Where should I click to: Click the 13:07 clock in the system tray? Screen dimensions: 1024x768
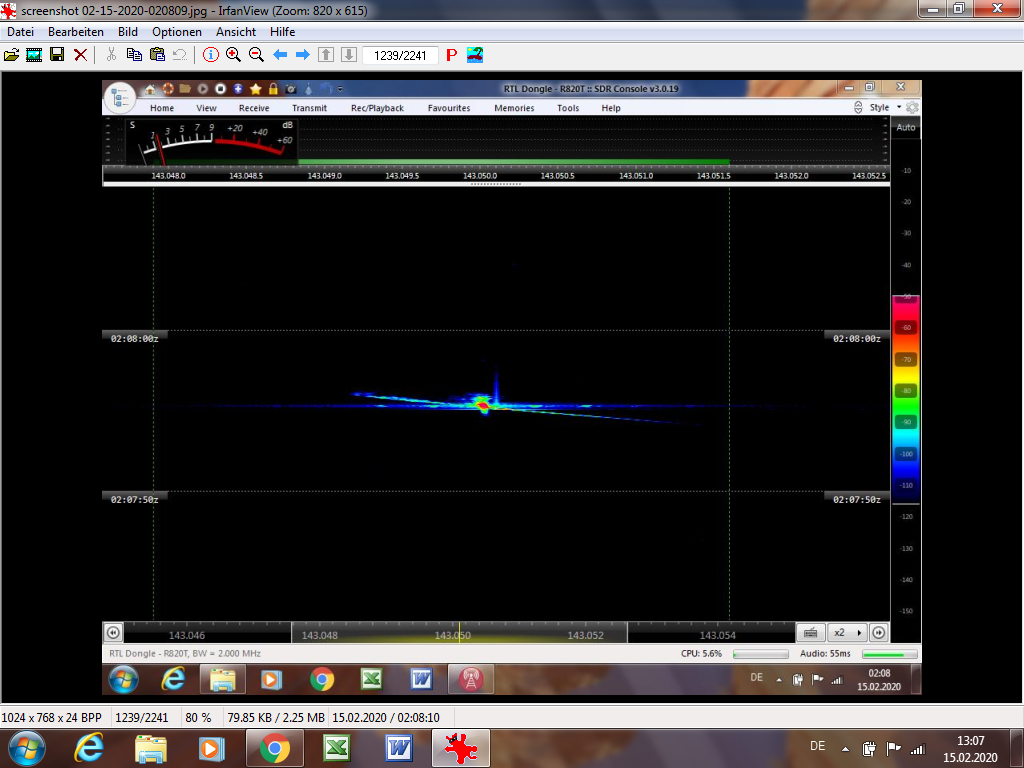click(x=970, y=749)
